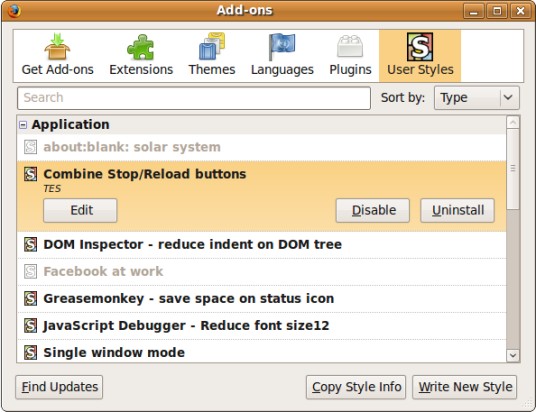Select DOM Inspector reduce indent style entry
Viewport: 536px width, 412px height.
coord(262,245)
